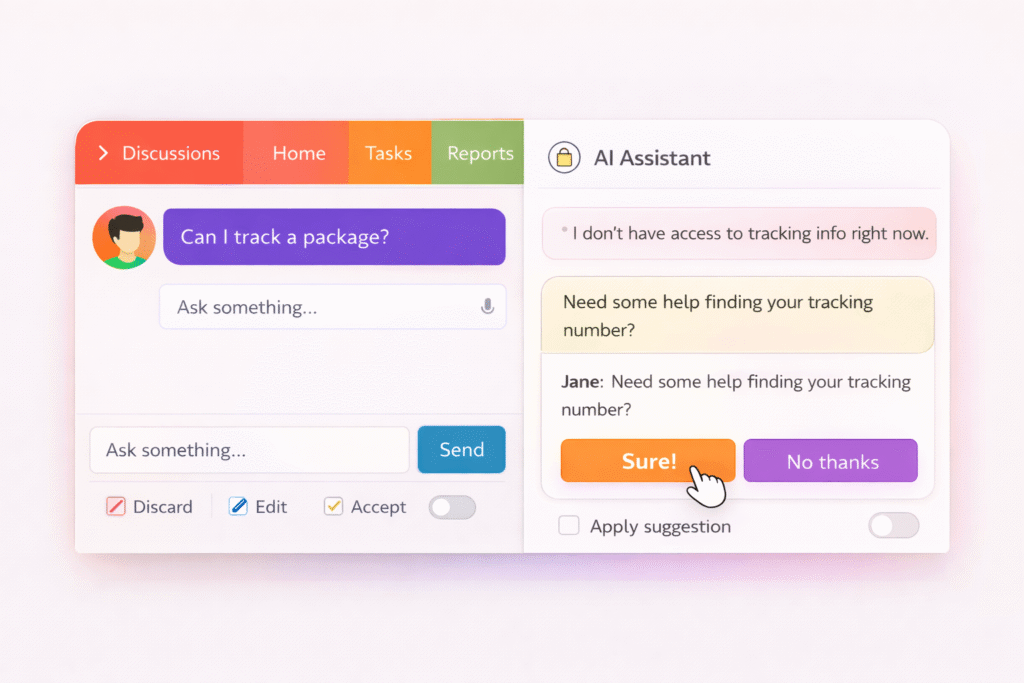
Task: Click the blue Edit pencil icon
Action: tap(236, 507)
